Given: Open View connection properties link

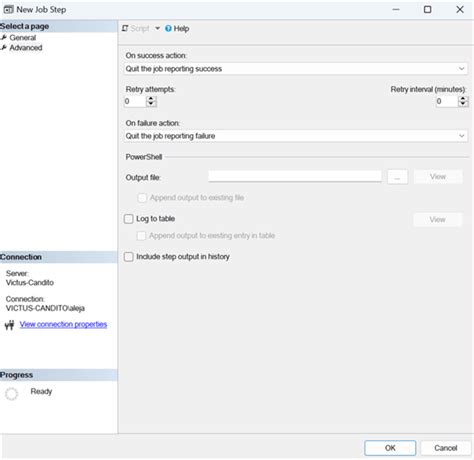Looking at the screenshot, I should pos(63,324).
